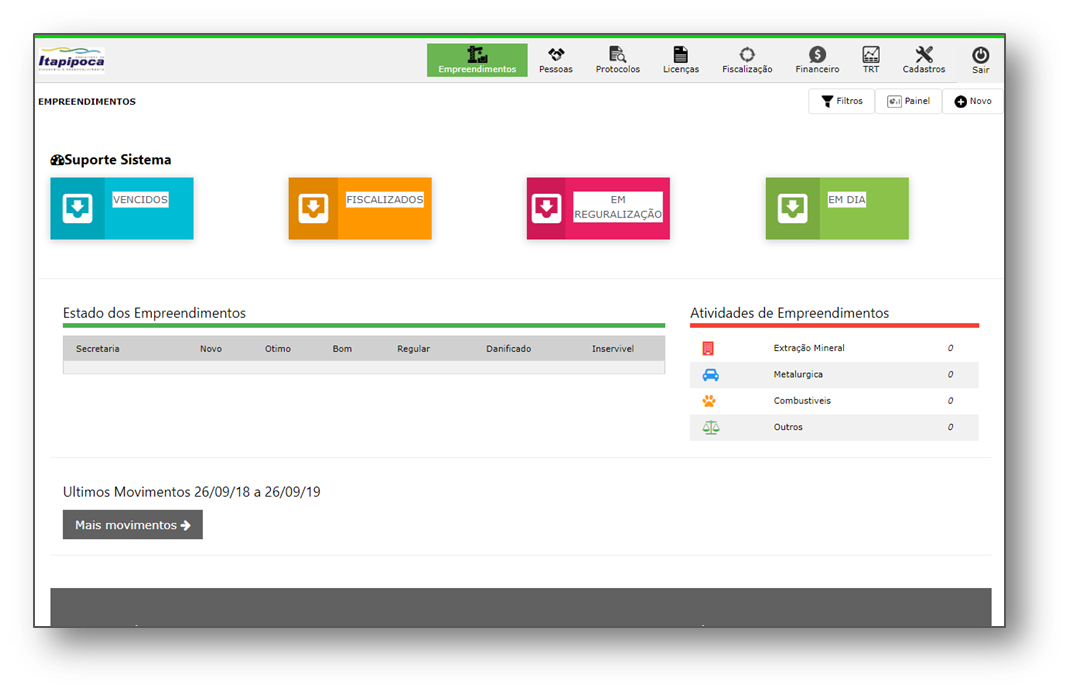Click the Financeiro dollar coin icon
1071x693 pixels.
coord(817,54)
